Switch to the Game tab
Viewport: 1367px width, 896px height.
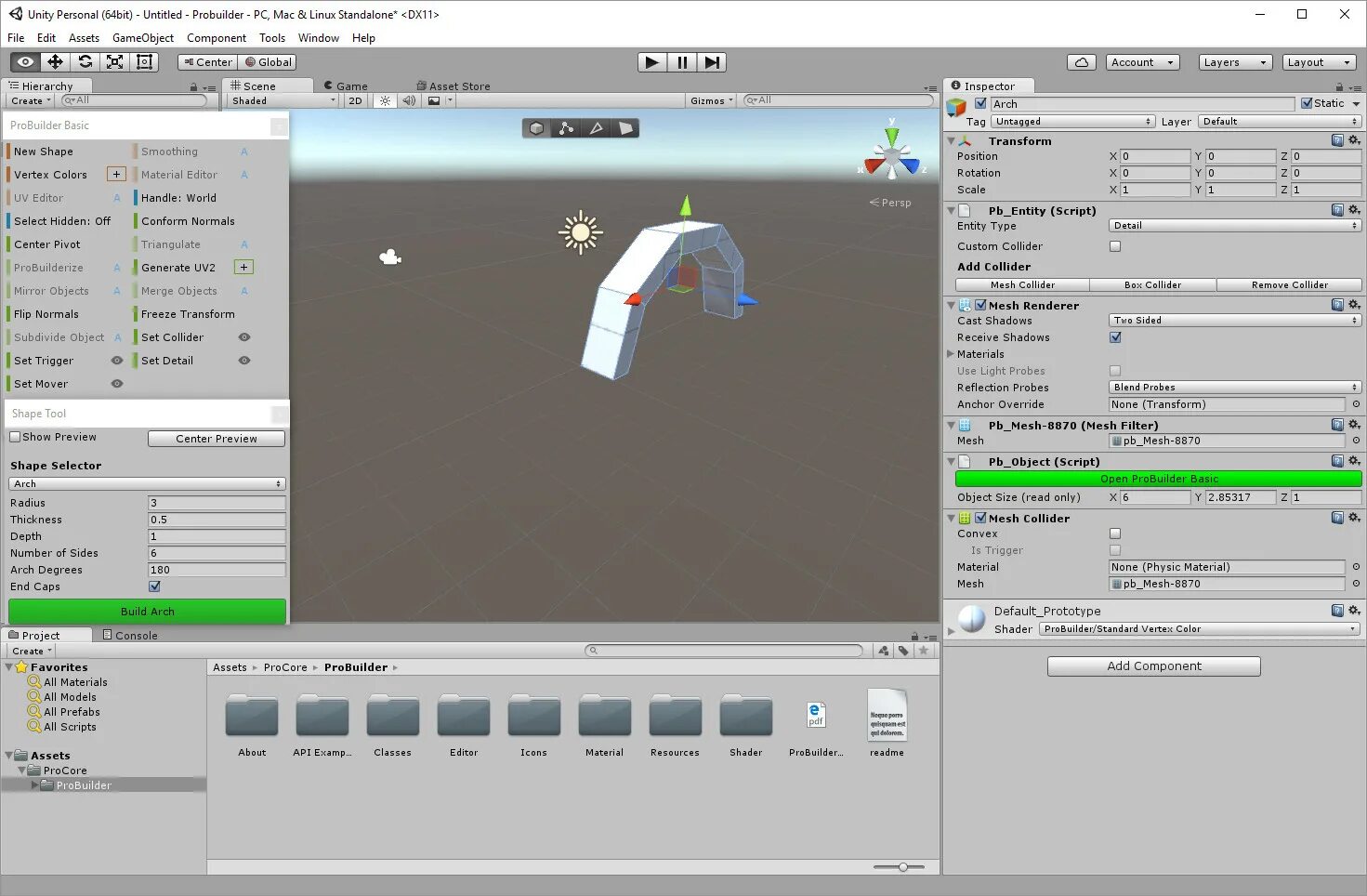click(x=346, y=86)
